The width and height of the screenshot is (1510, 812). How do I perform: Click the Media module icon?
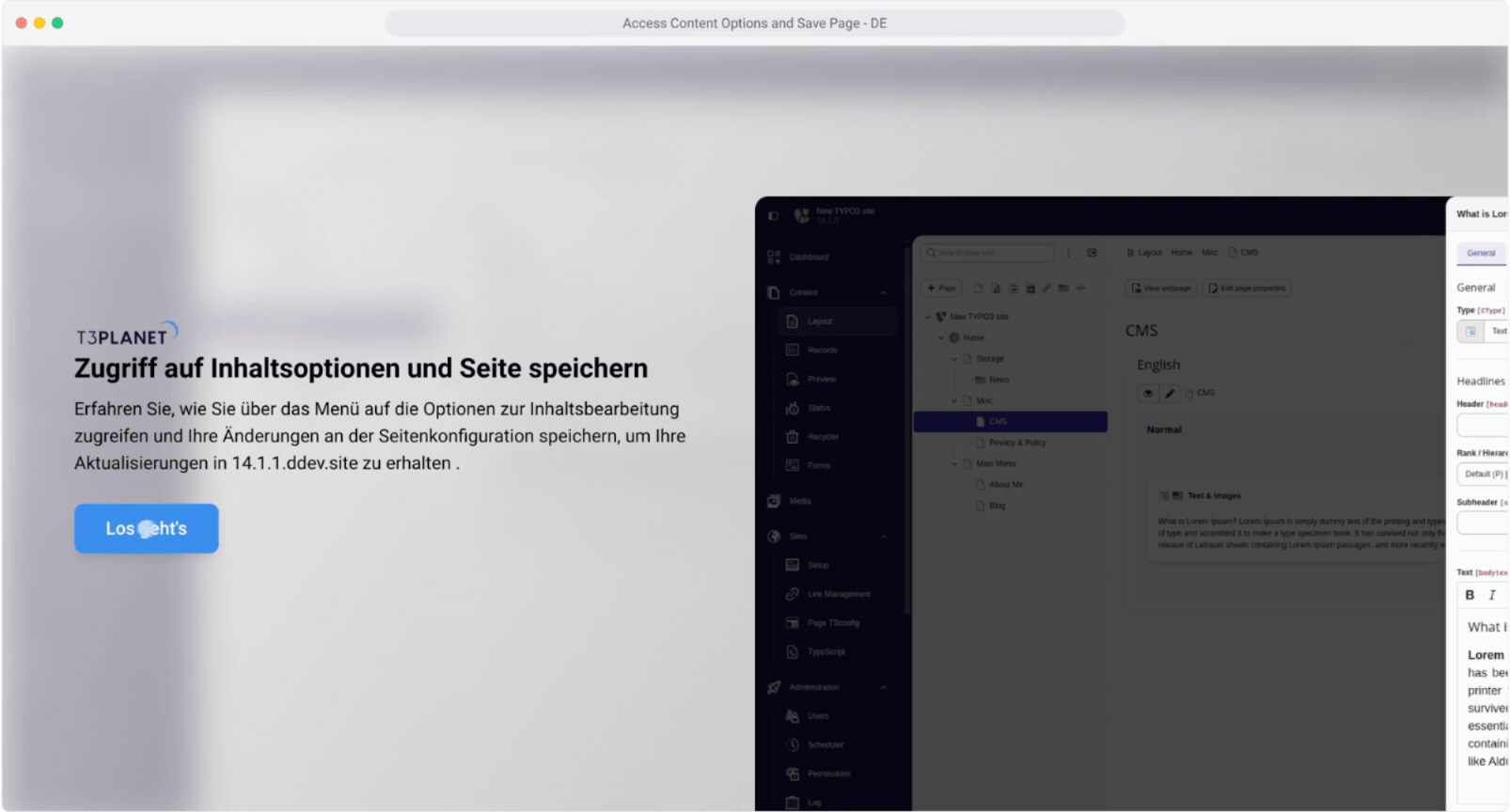[x=774, y=501]
